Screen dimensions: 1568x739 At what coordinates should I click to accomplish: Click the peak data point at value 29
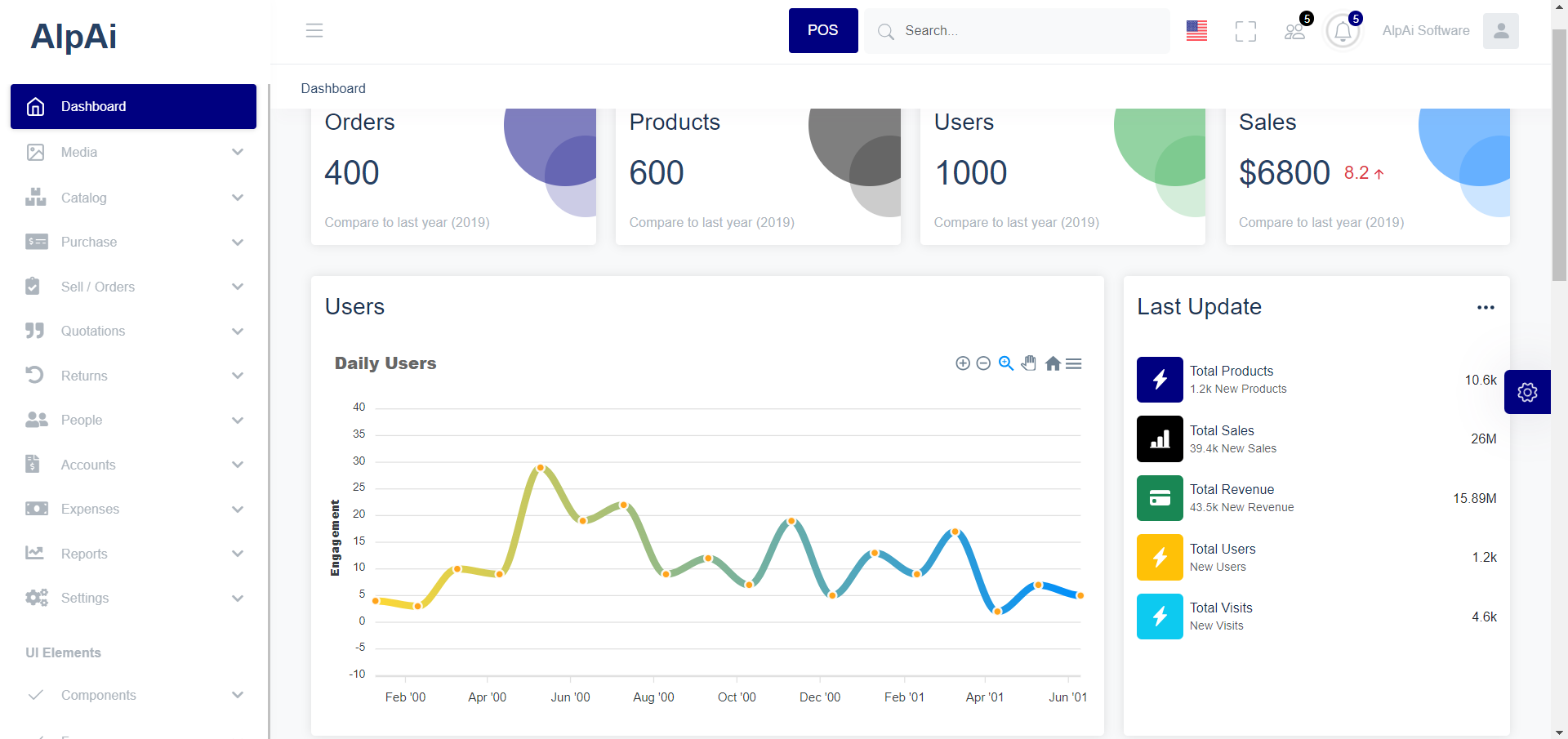coord(540,468)
